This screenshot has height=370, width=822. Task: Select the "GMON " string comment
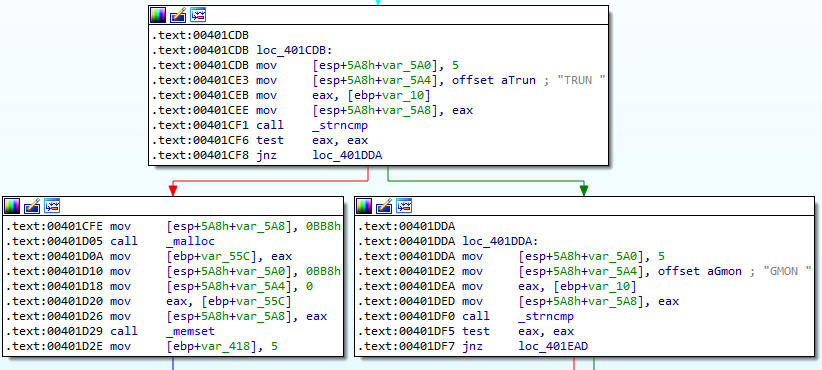point(786,271)
